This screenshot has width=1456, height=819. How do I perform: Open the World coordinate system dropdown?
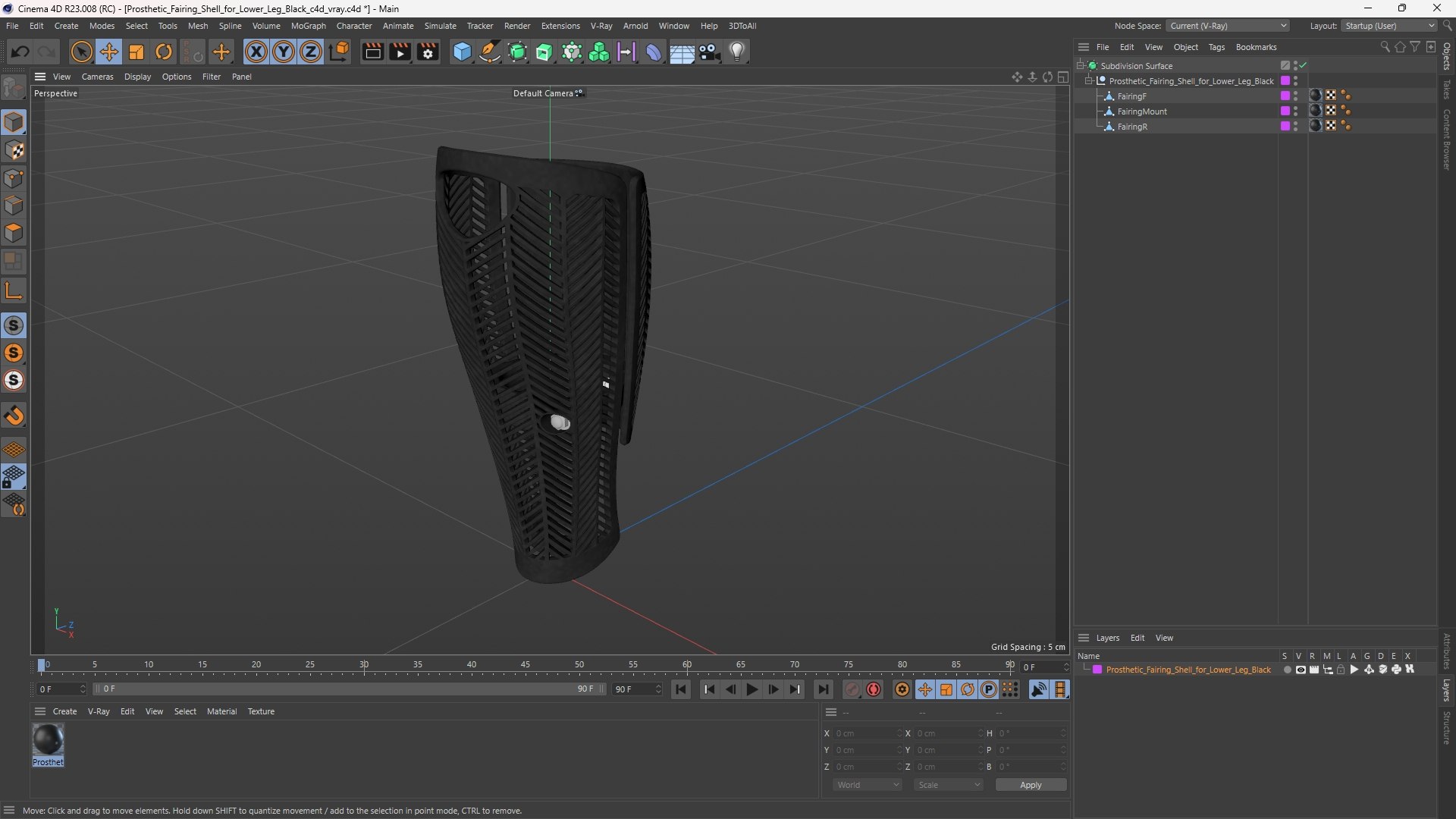pos(868,785)
